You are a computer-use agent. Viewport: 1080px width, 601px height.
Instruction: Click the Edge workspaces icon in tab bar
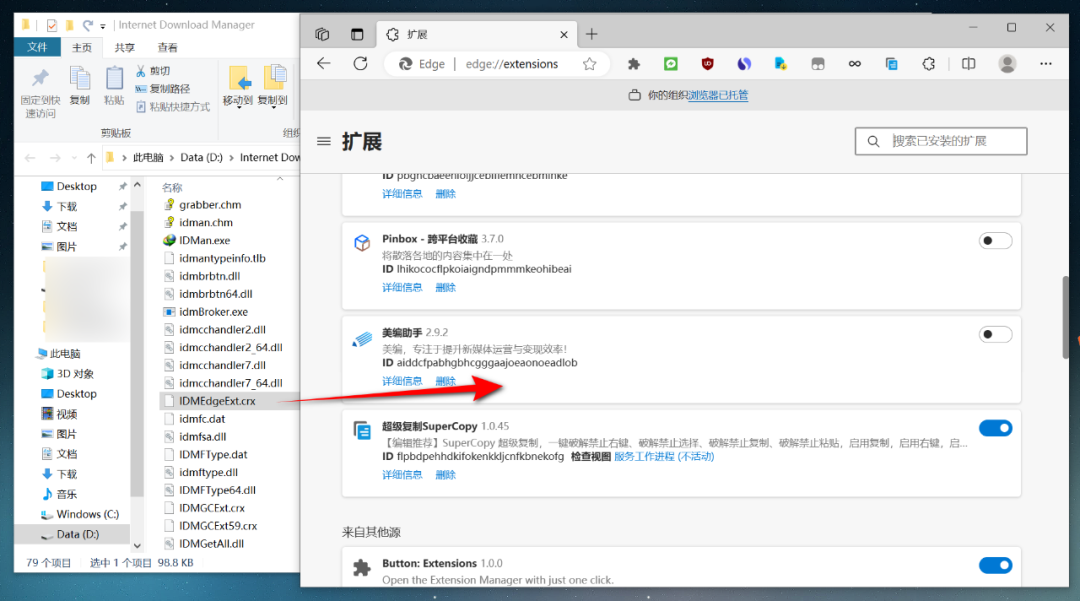point(322,34)
